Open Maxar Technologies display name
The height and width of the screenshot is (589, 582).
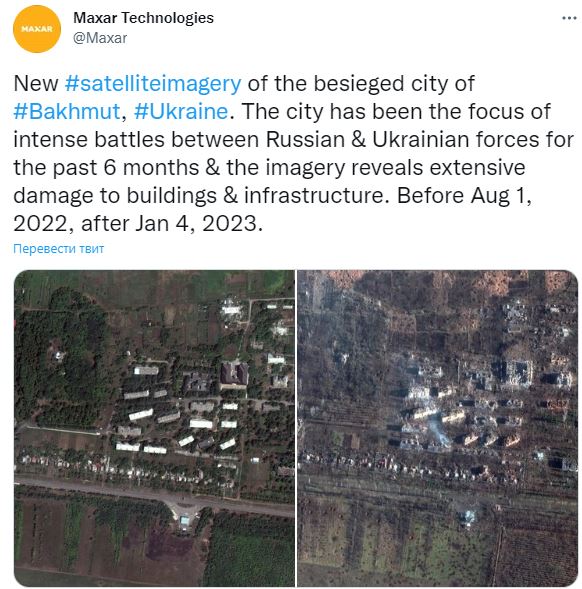point(144,18)
